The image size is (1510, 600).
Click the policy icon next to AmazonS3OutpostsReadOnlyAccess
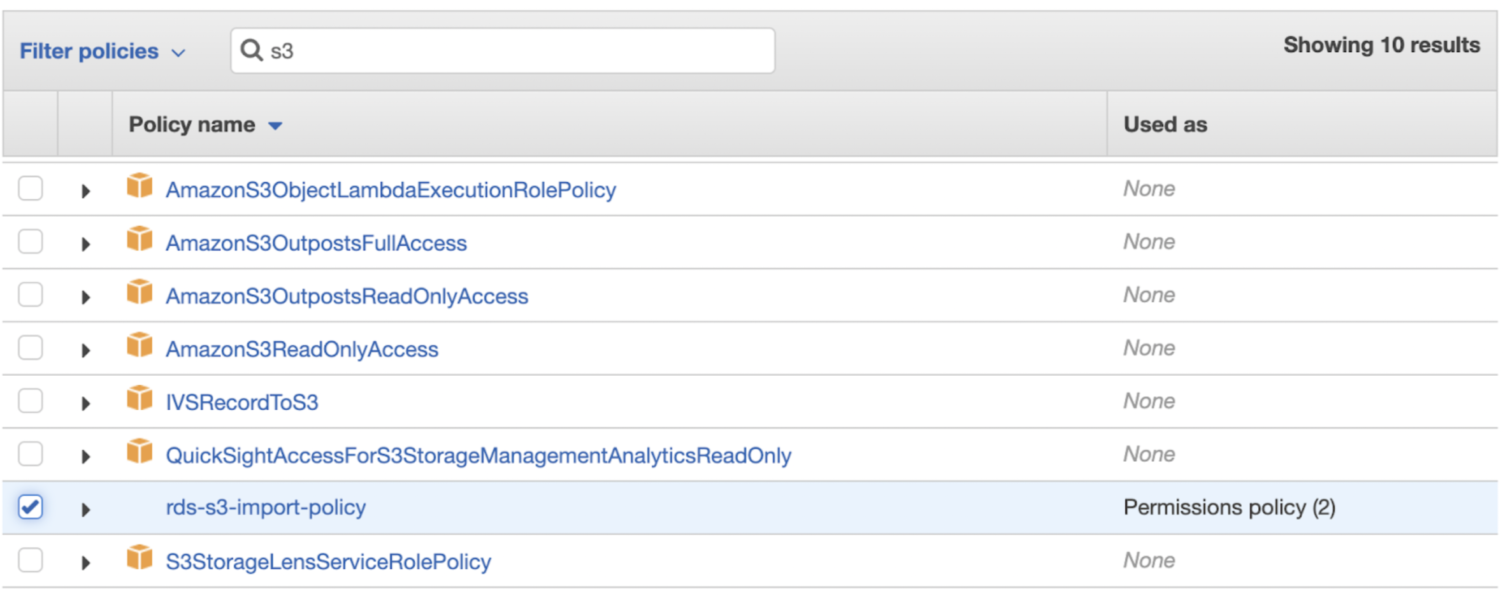tap(140, 295)
